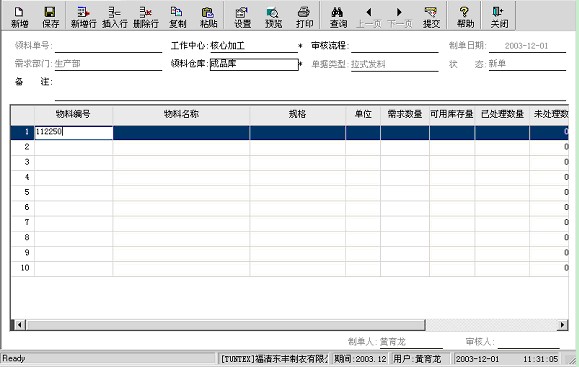Click the 领料仓库 field showing 成品库
Viewport: 579px width, 367px height.
(x=254, y=64)
